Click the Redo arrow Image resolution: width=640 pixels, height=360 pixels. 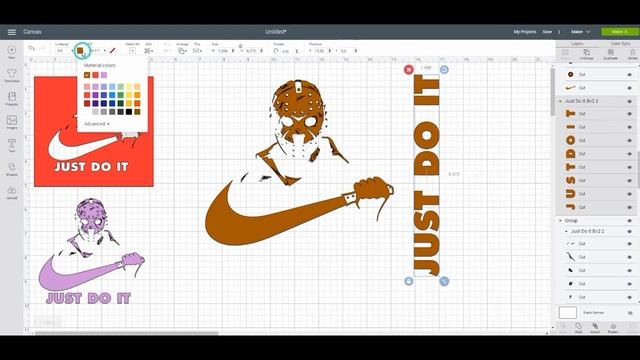click(42, 49)
